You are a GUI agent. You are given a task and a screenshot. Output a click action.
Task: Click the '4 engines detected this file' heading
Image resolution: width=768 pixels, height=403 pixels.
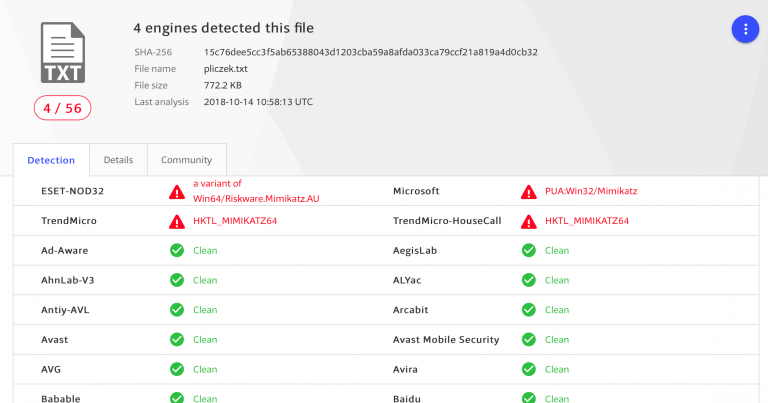click(223, 28)
